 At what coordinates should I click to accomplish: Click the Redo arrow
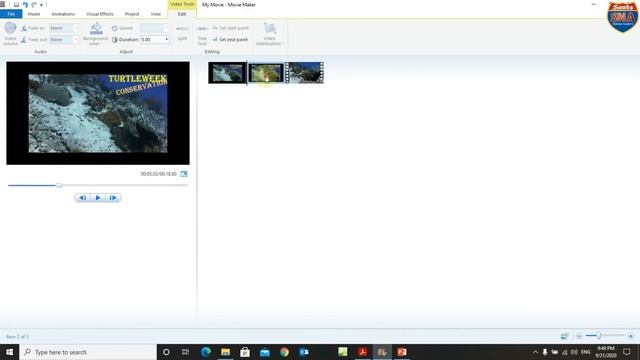tap(33, 4)
